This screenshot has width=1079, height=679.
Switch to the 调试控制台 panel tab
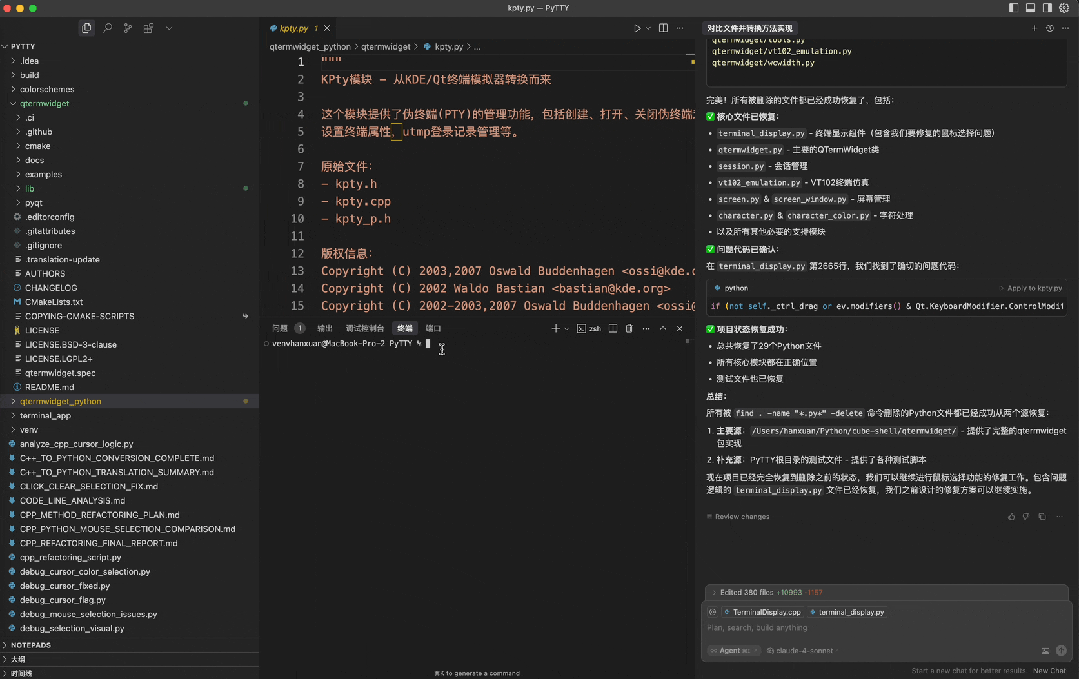pyautogui.click(x=365, y=329)
